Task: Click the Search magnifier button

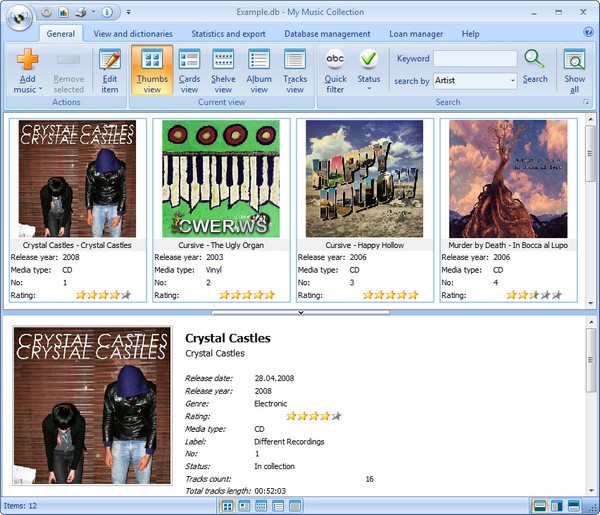Action: point(535,67)
